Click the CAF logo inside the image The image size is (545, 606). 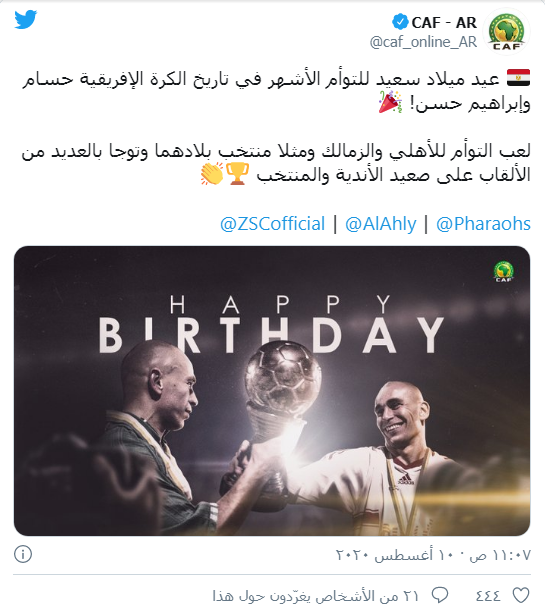coord(504,272)
